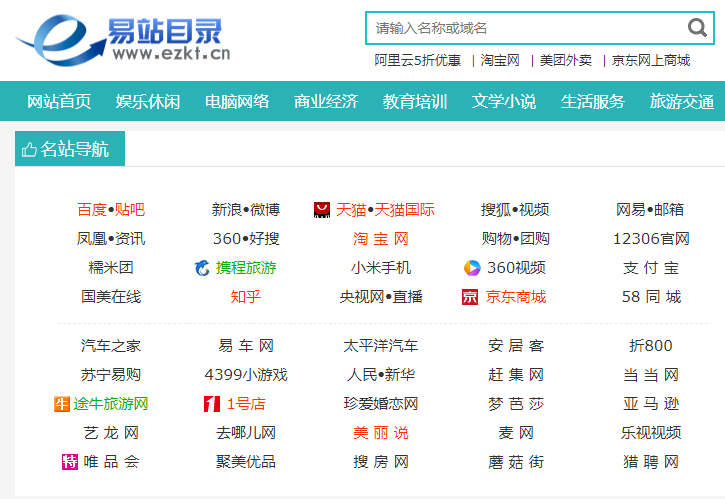Open the 商业经济 category
The image size is (725, 499).
click(x=326, y=101)
